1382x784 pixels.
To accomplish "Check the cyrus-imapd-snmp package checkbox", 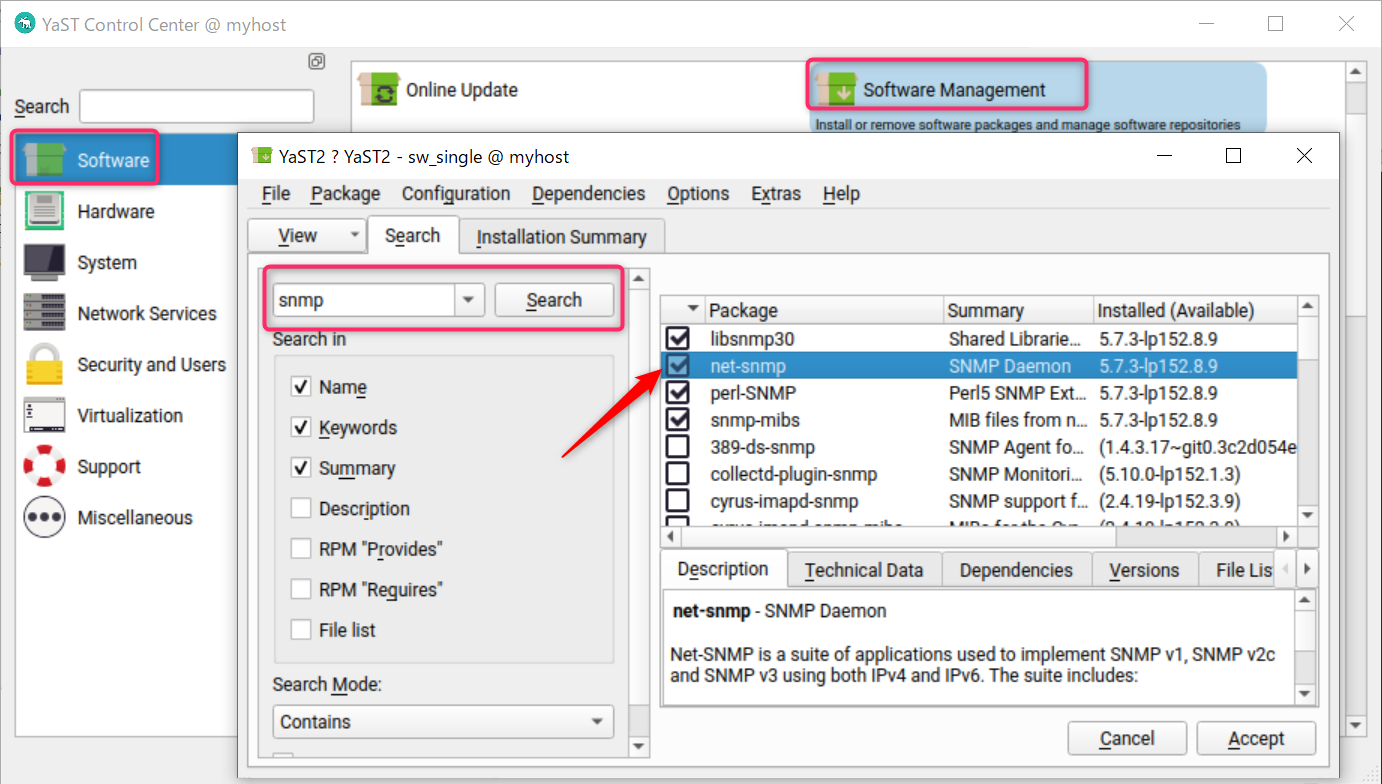I will tap(678, 501).
